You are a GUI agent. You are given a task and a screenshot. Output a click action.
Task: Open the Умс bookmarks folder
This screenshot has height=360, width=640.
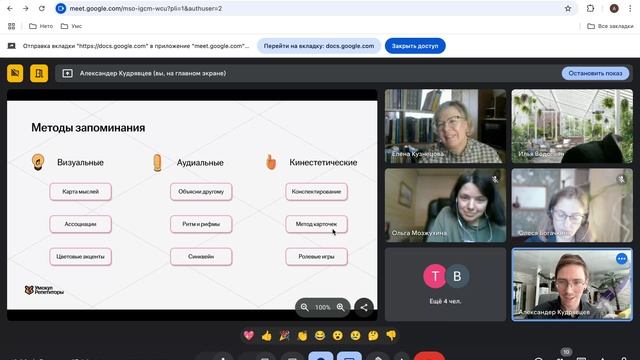click(x=71, y=26)
